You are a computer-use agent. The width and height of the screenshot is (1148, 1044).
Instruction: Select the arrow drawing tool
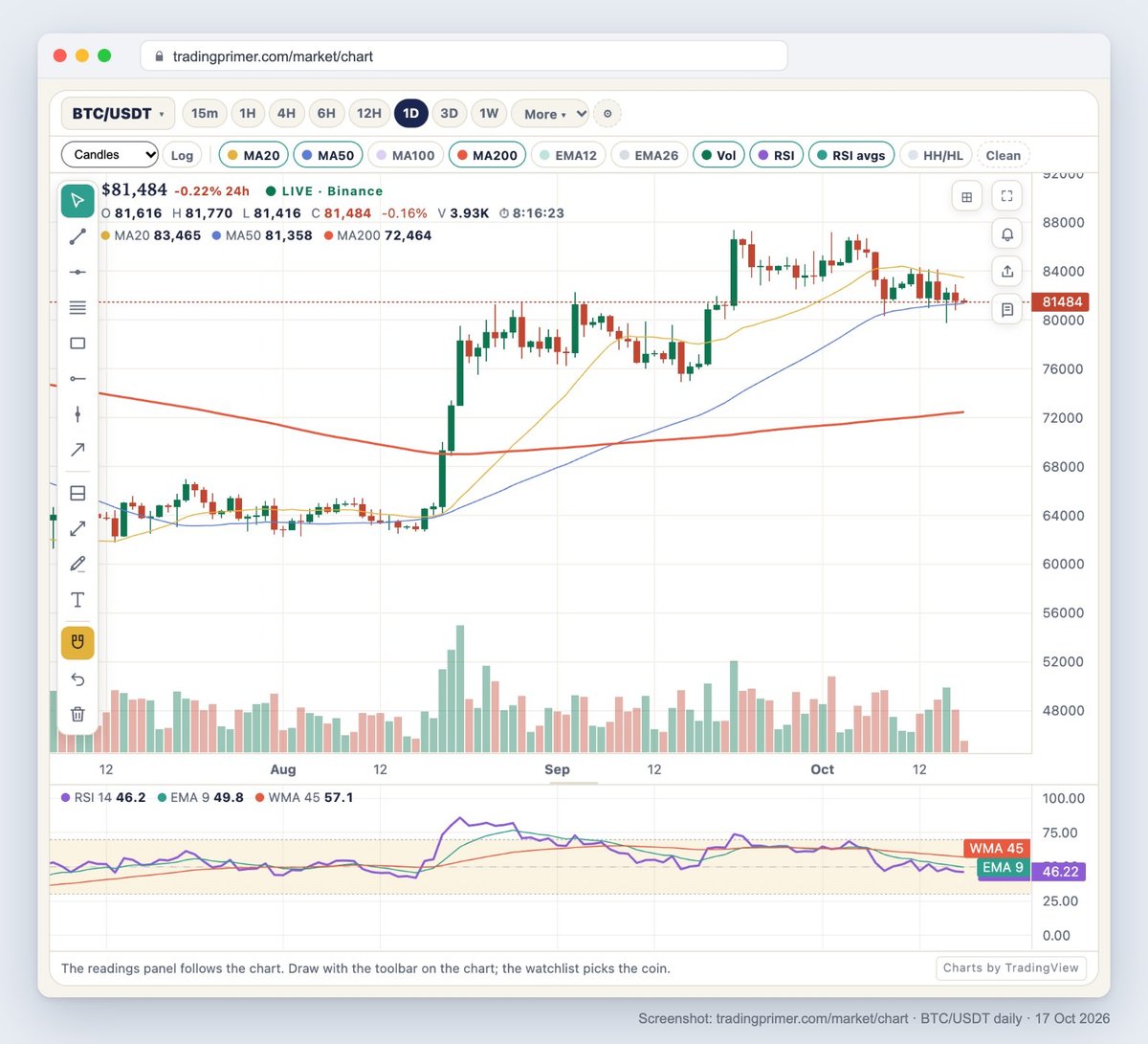point(77,450)
